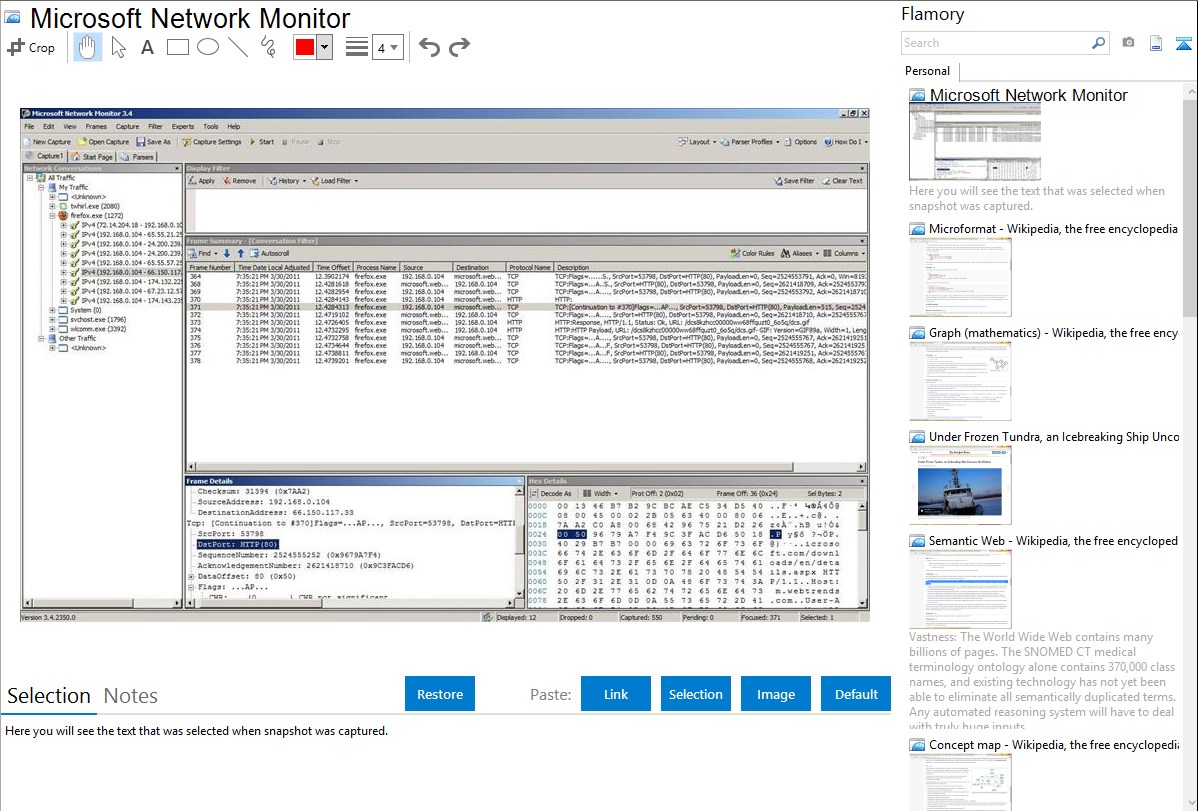Click the Default paste button

(856, 694)
